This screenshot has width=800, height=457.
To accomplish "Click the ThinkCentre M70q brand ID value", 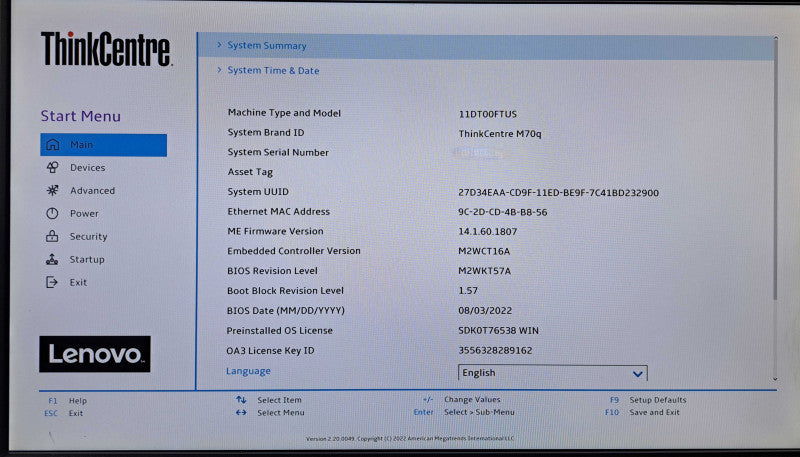I will pos(500,134).
